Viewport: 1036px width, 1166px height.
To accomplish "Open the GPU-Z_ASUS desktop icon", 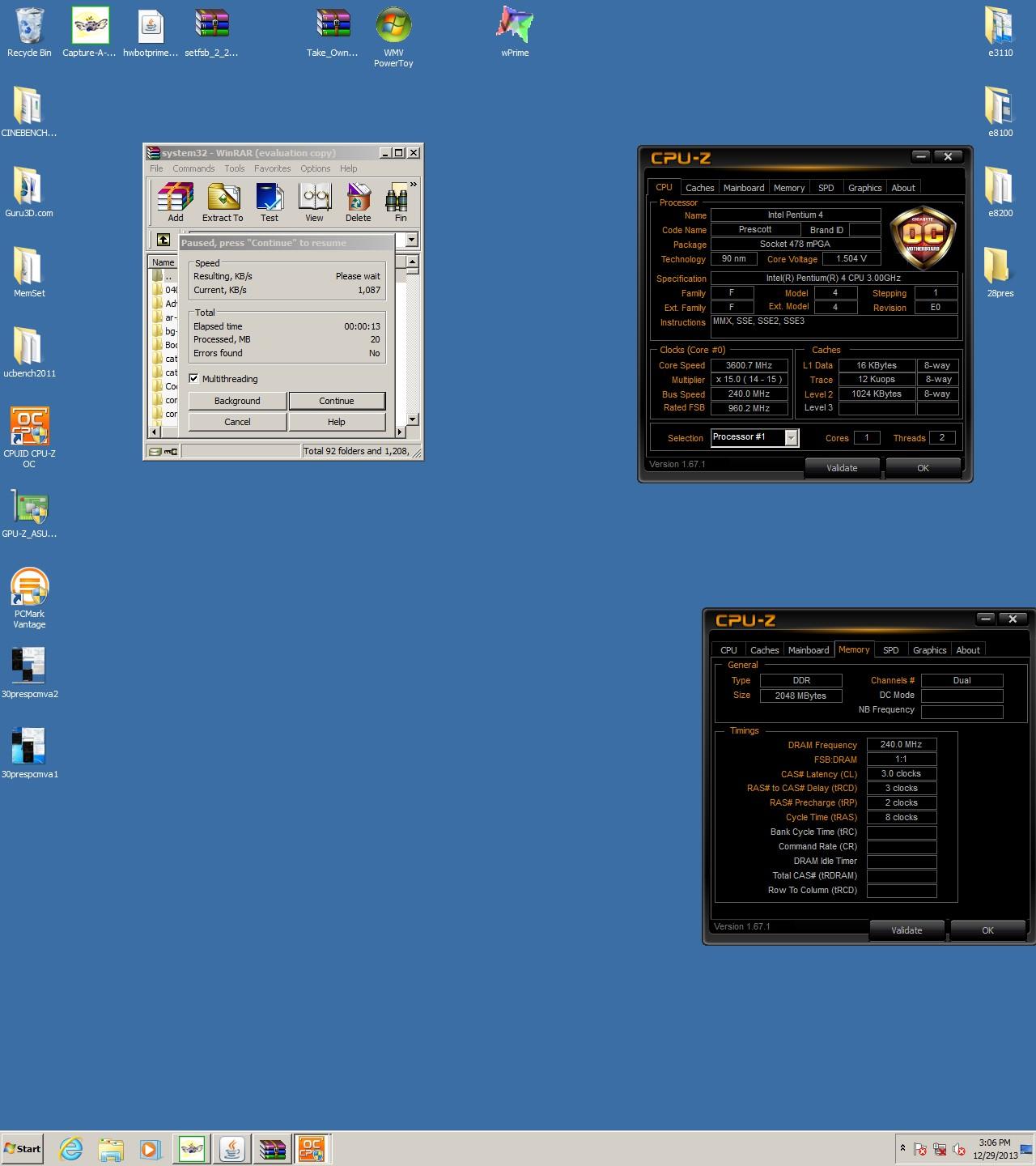I will 29,513.
